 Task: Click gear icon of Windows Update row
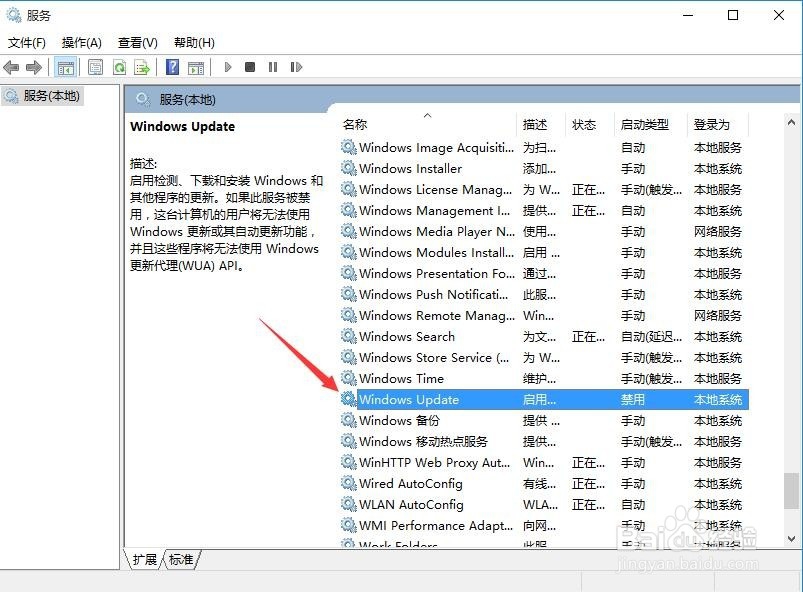[349, 399]
